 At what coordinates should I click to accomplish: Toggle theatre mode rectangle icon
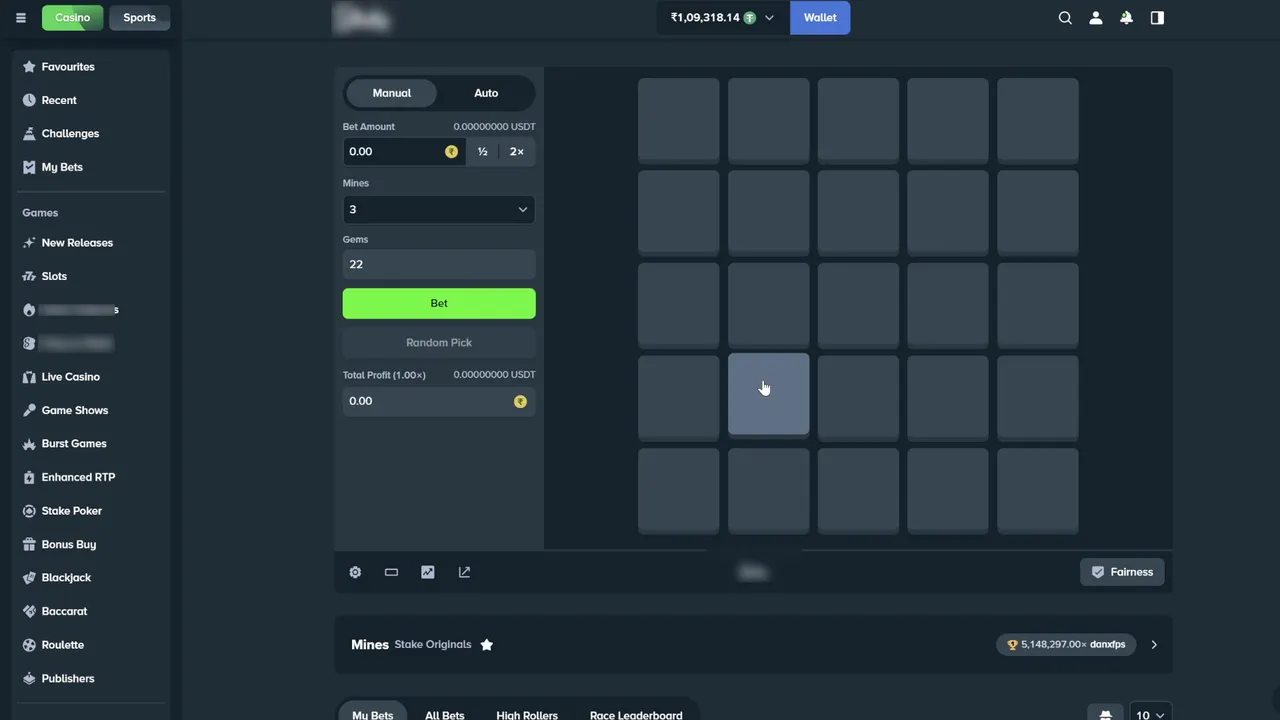pyautogui.click(x=391, y=572)
